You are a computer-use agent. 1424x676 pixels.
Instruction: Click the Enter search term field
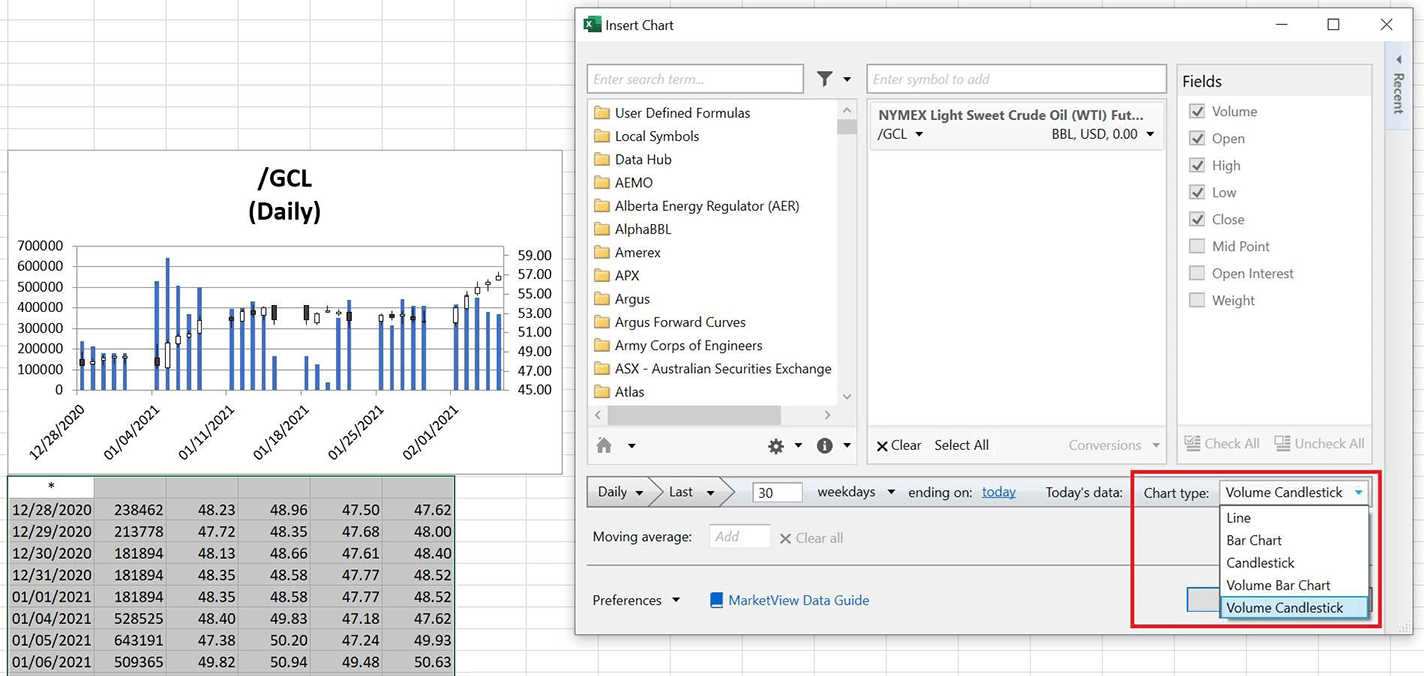click(x=695, y=79)
